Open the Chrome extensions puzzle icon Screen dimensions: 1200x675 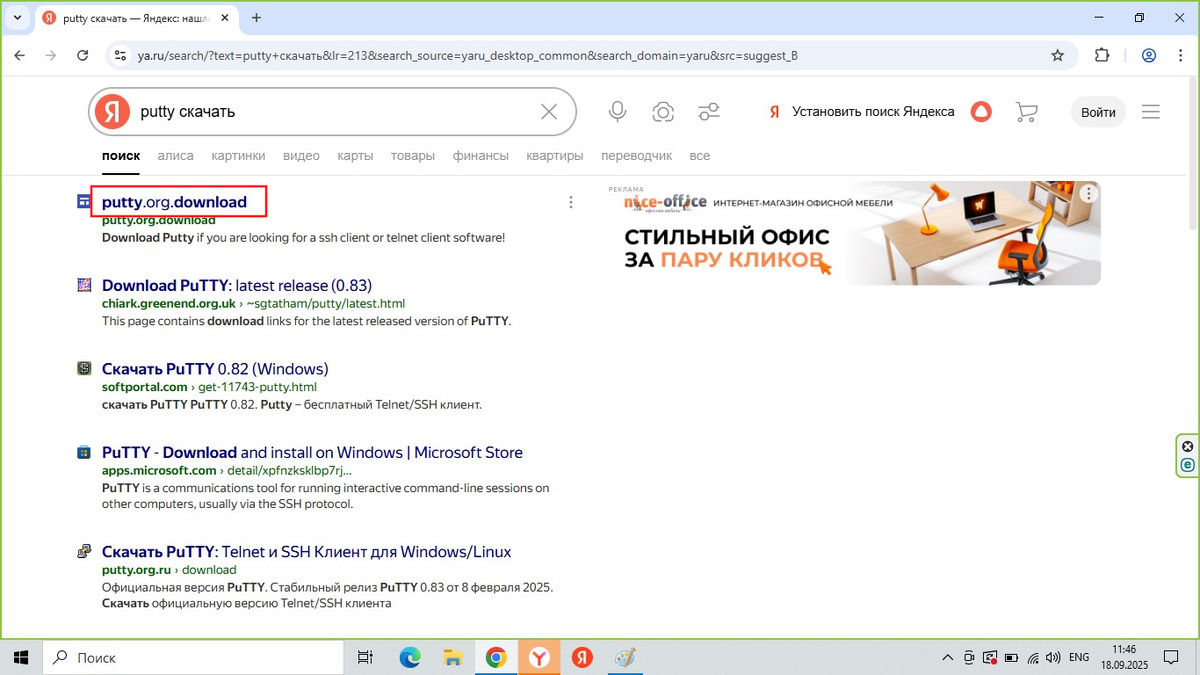[x=1103, y=55]
